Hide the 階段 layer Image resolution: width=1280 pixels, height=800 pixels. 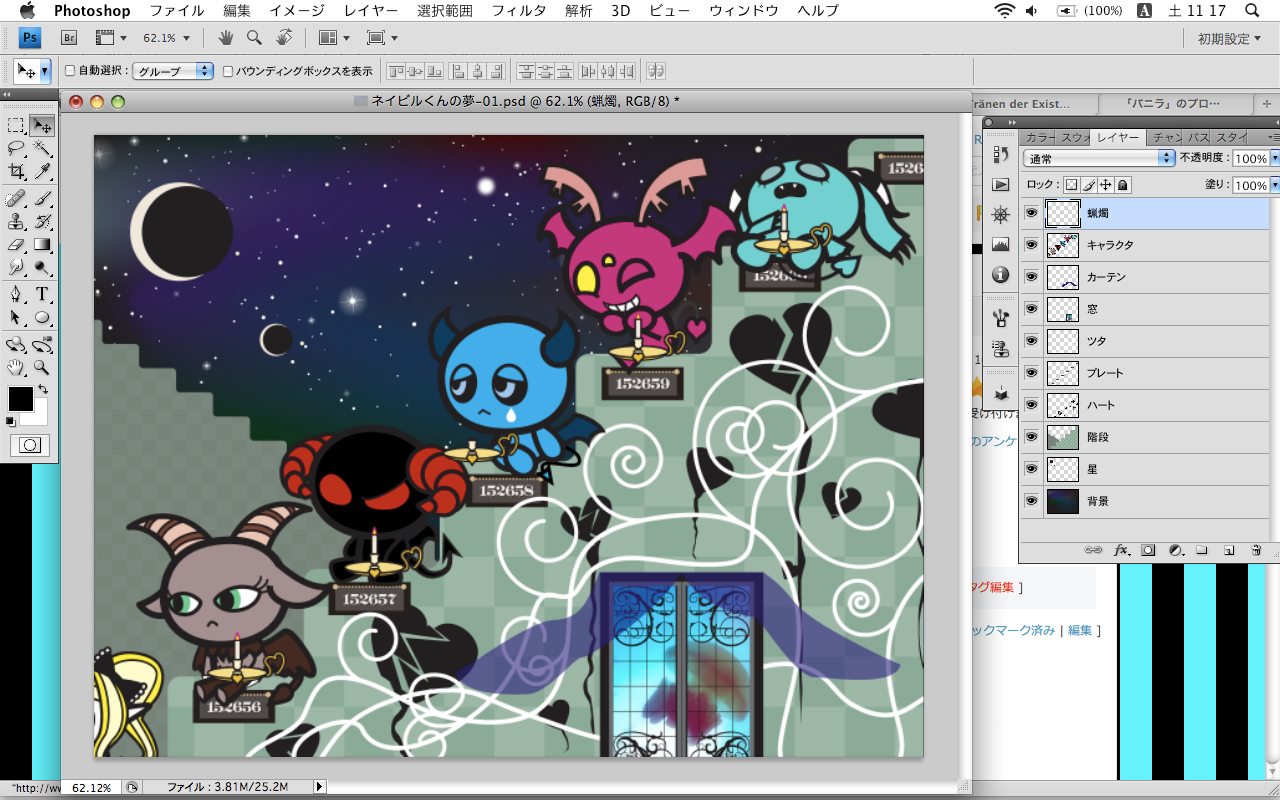click(x=1031, y=437)
